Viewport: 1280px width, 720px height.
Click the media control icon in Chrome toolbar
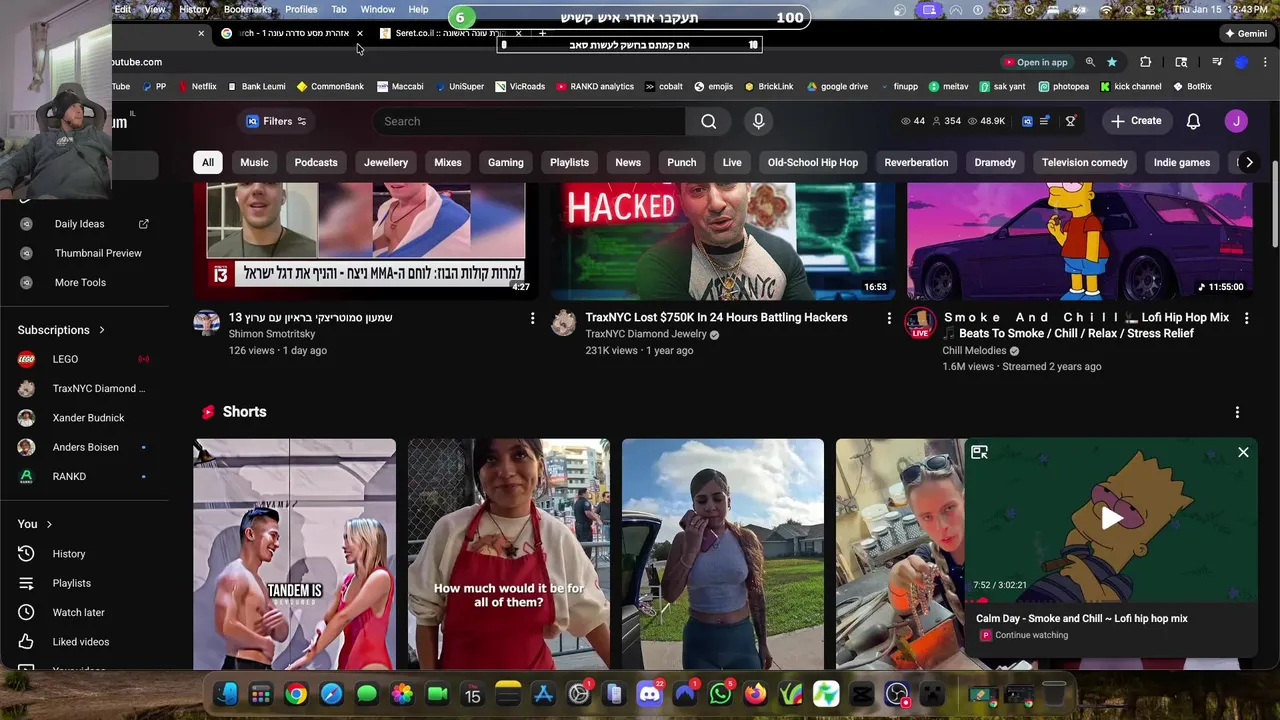1217,62
